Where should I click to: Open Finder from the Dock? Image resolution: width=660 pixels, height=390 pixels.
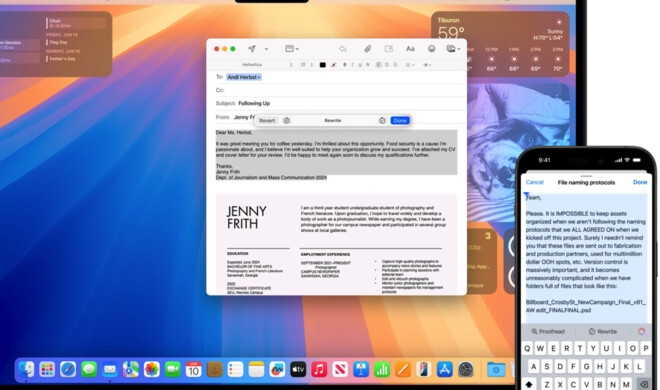click(27, 369)
